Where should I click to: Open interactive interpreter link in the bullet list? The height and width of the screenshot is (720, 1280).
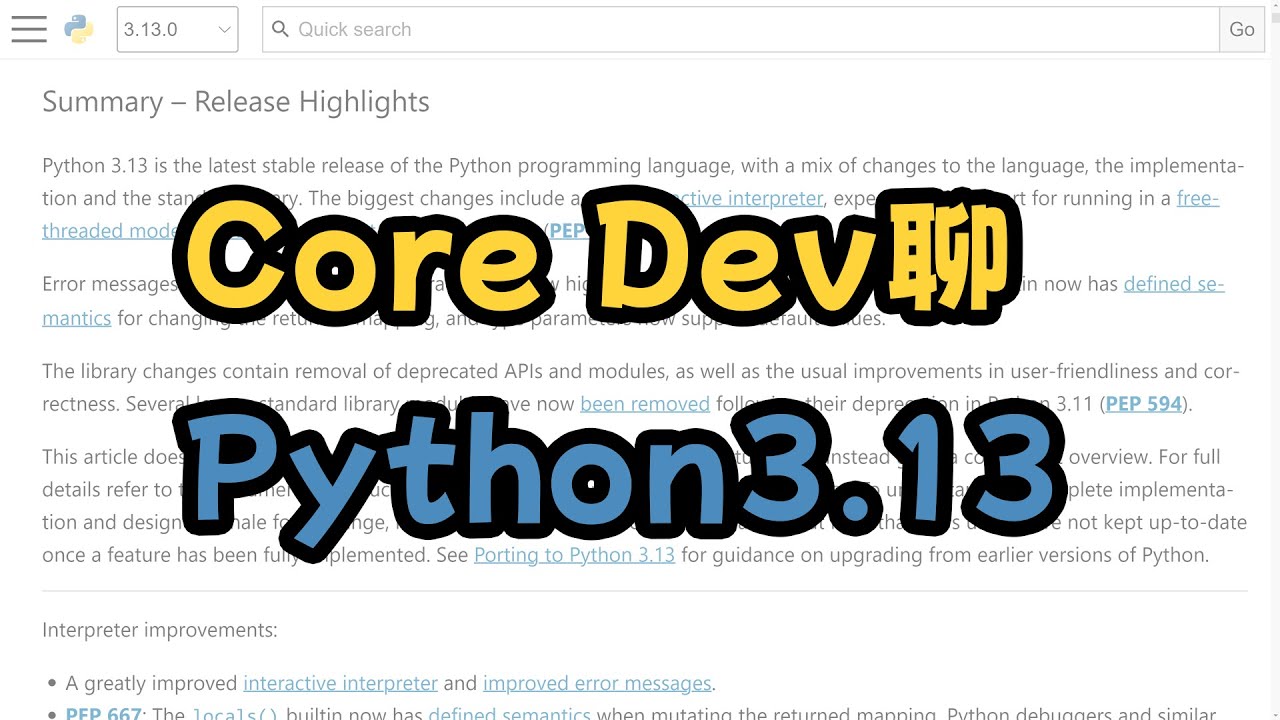click(340, 683)
